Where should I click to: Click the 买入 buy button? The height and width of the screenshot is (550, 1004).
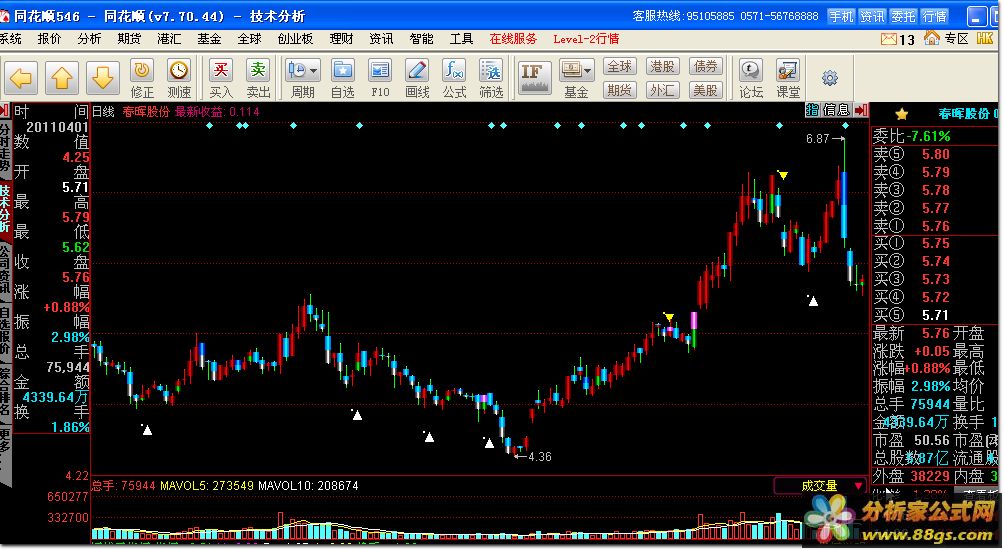221,79
